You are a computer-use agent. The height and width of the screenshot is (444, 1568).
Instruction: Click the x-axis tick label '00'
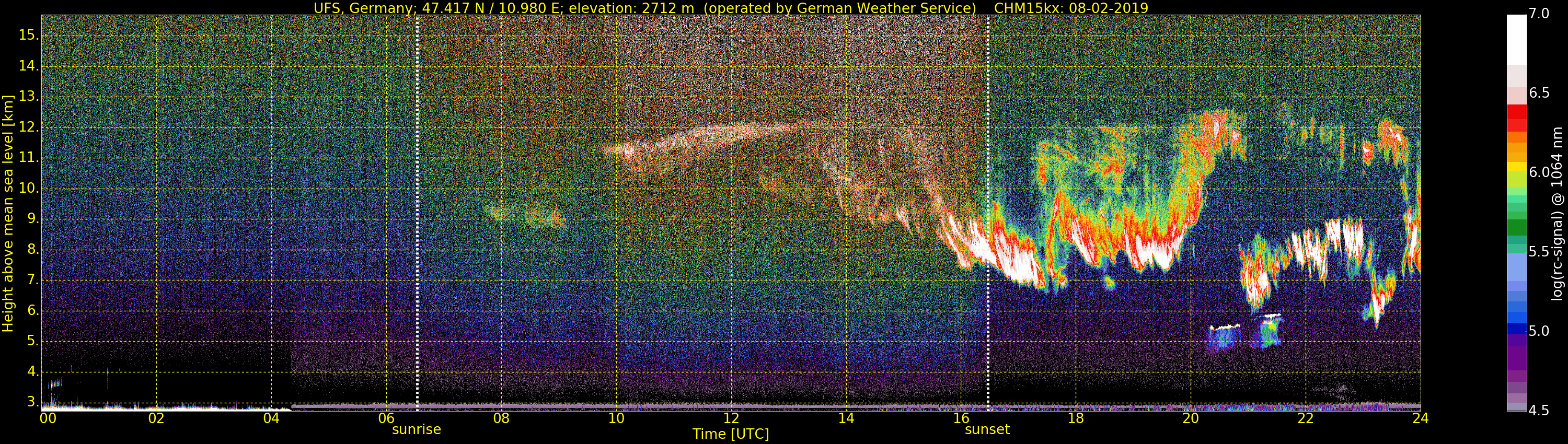click(x=48, y=418)
